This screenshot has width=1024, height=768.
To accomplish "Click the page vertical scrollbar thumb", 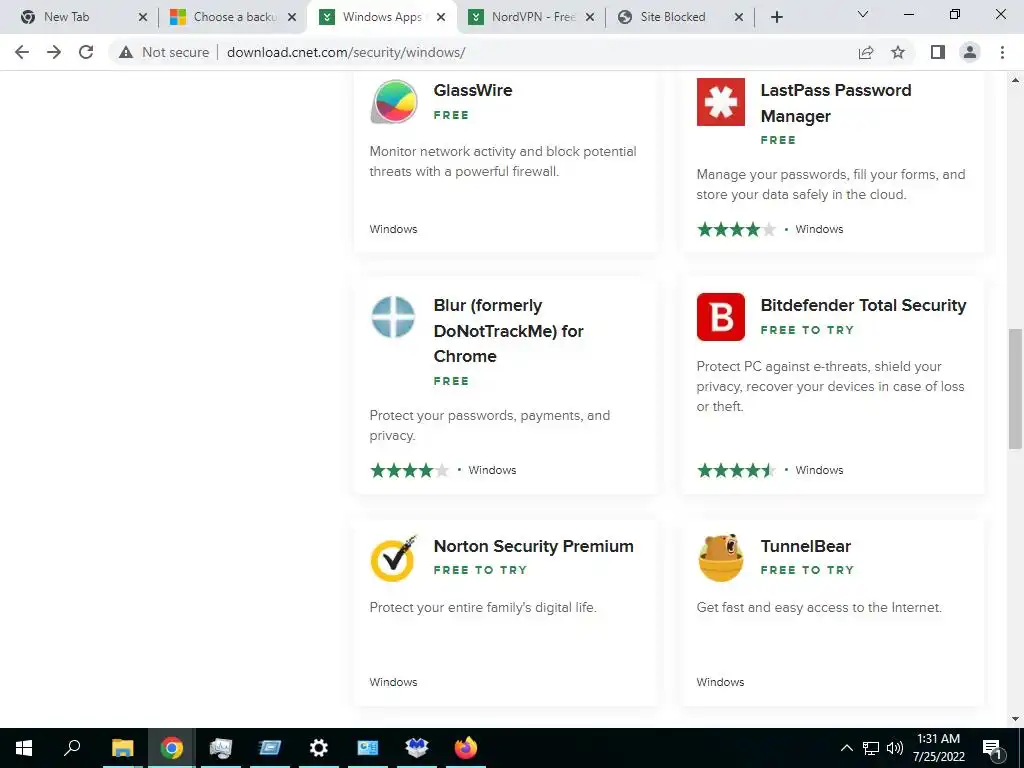I will tap(1015, 389).
